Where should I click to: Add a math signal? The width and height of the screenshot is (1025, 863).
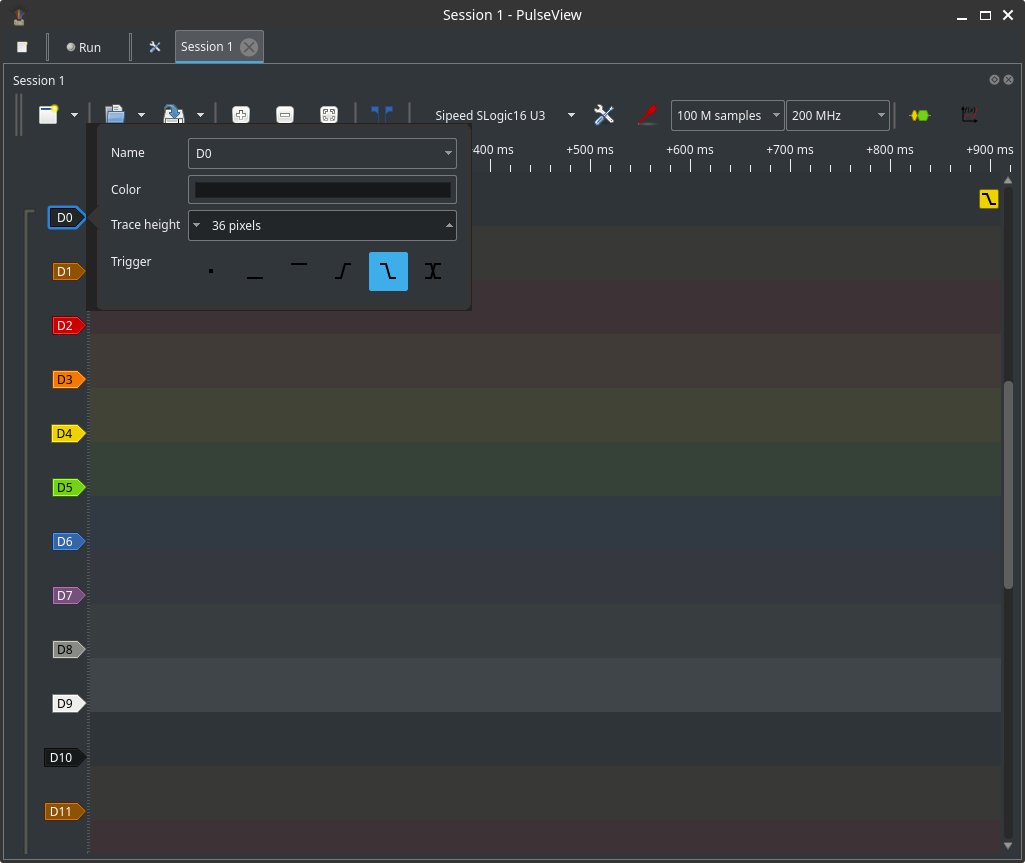click(x=968, y=115)
